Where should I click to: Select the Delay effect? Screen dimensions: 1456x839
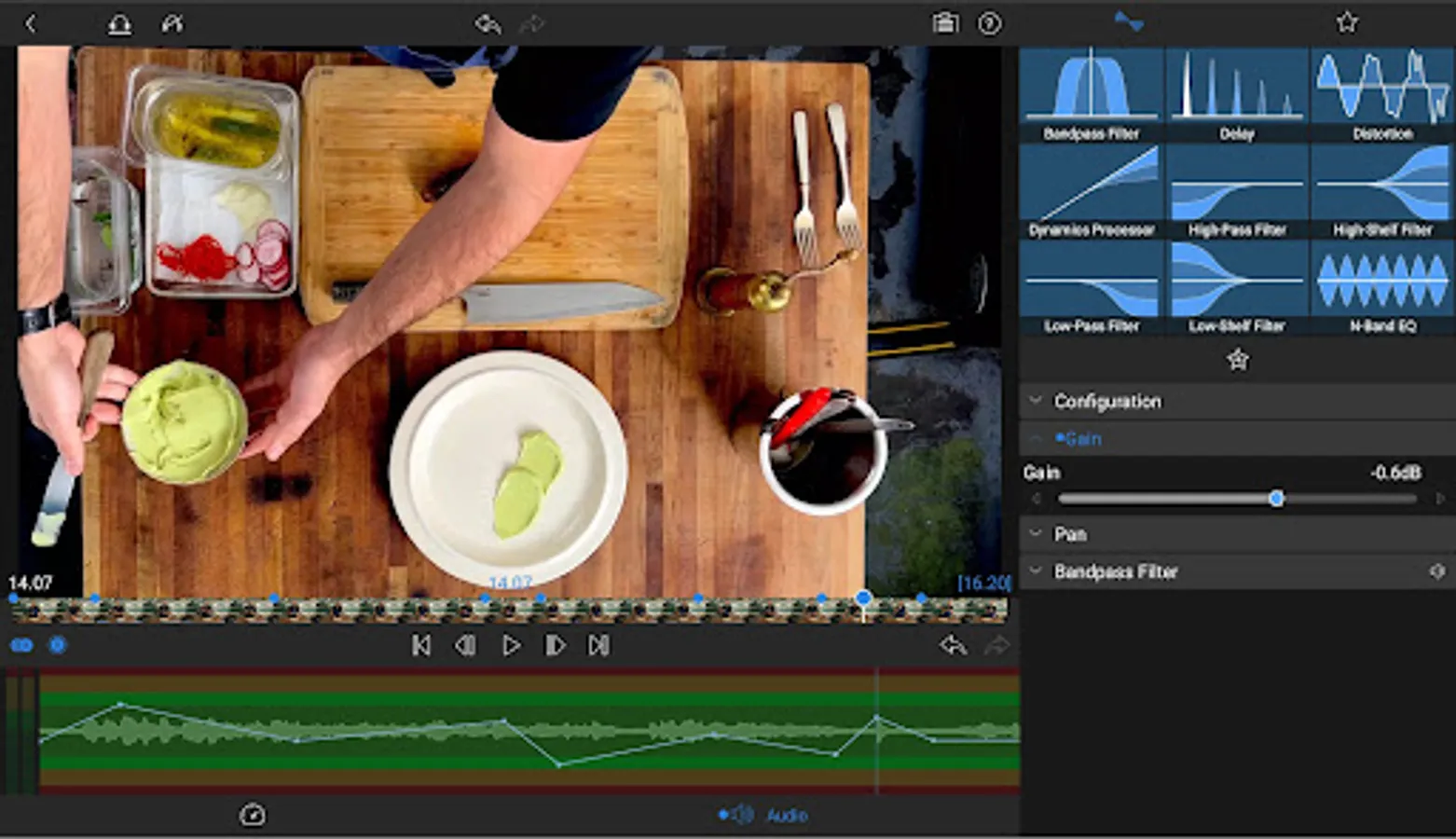pos(1237,95)
